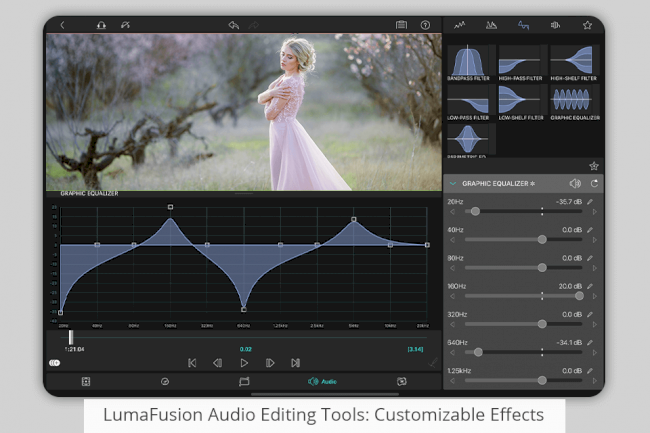Open the Speed editor tab
The width and height of the screenshot is (650, 433).
[x=165, y=382]
